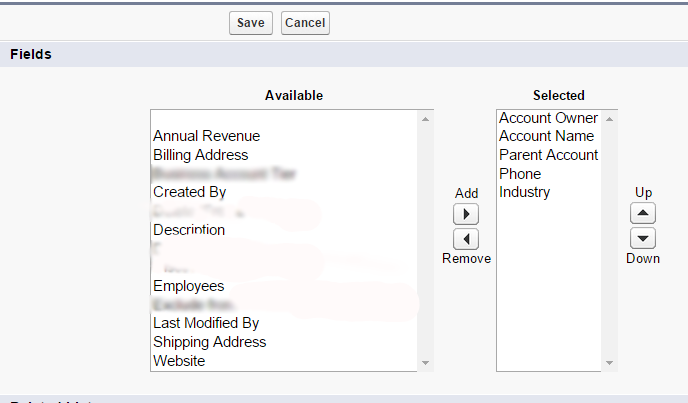The width and height of the screenshot is (688, 403).
Task: Select Shipping Address in Available list
Action: [x=209, y=342]
